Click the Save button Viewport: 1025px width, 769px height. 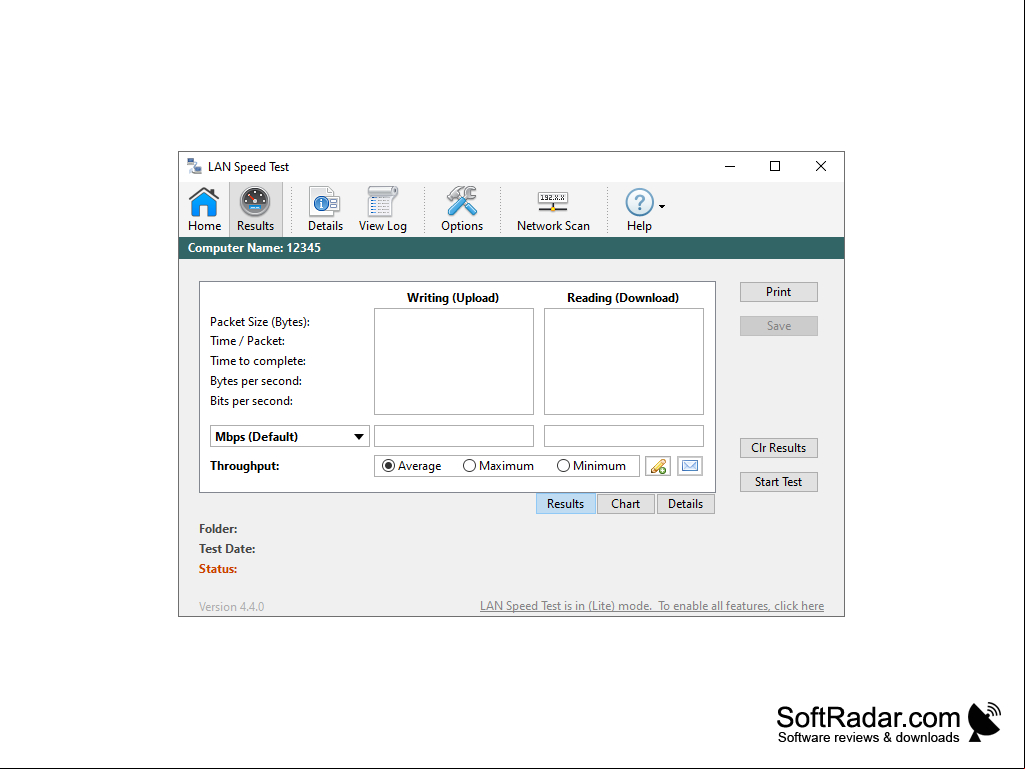coord(779,326)
